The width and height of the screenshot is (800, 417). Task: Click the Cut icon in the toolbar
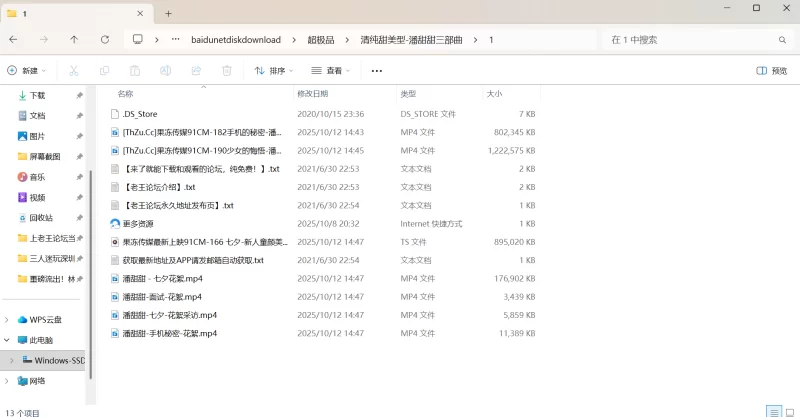pyautogui.click(x=74, y=71)
